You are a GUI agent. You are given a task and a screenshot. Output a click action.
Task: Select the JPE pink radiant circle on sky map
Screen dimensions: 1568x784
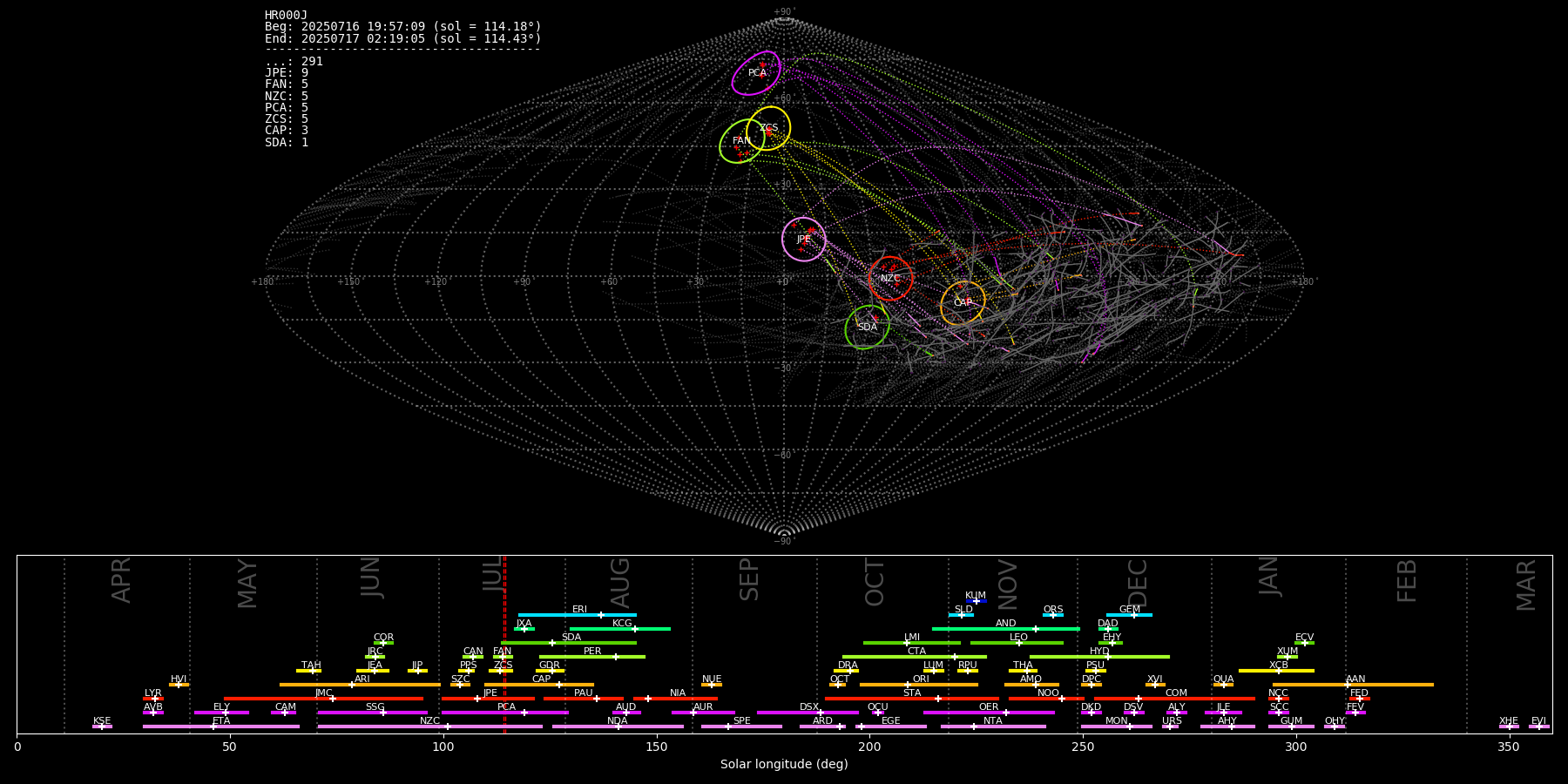[x=804, y=240]
